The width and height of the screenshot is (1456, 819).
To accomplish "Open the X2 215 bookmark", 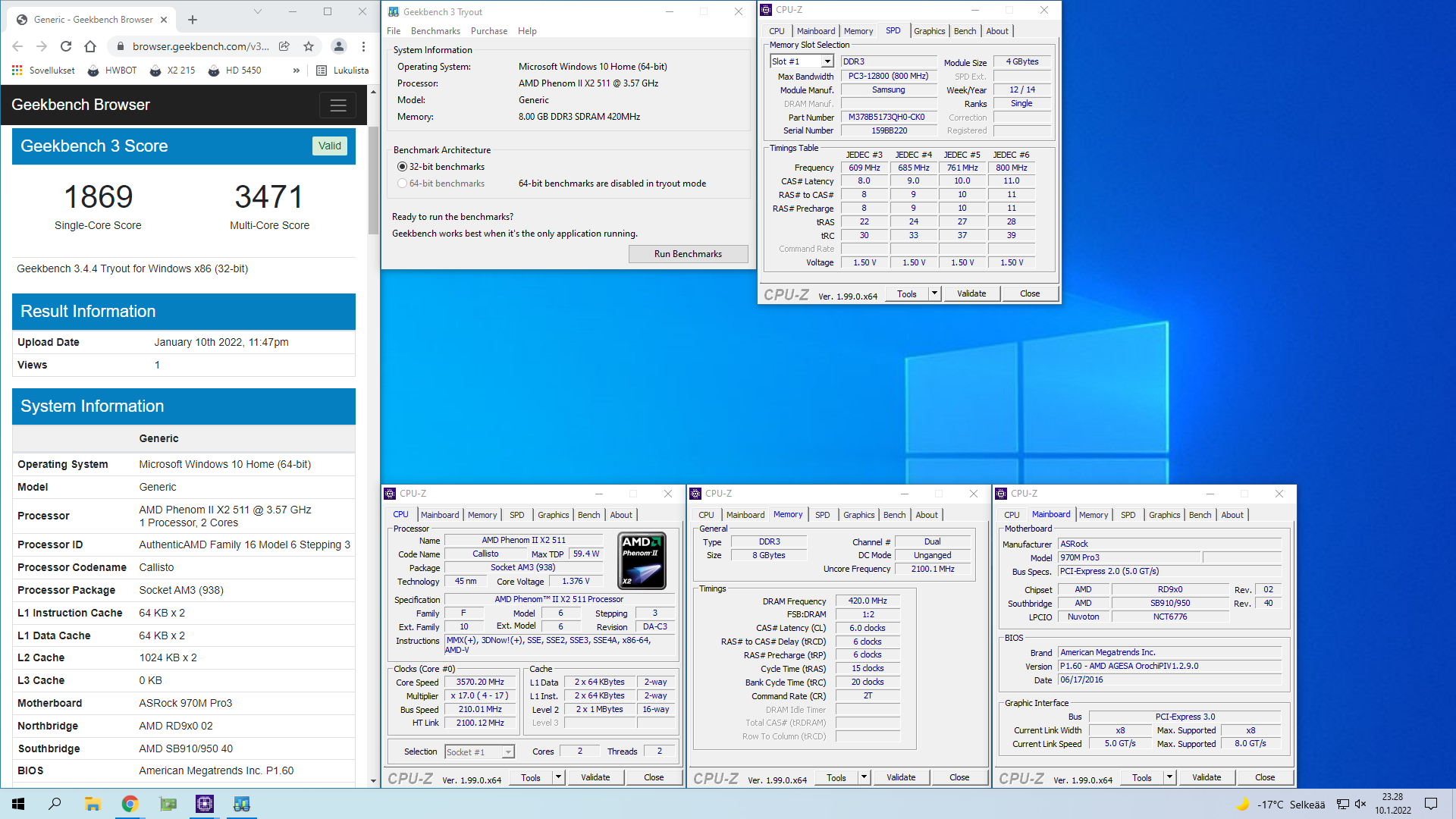I will tap(173, 71).
